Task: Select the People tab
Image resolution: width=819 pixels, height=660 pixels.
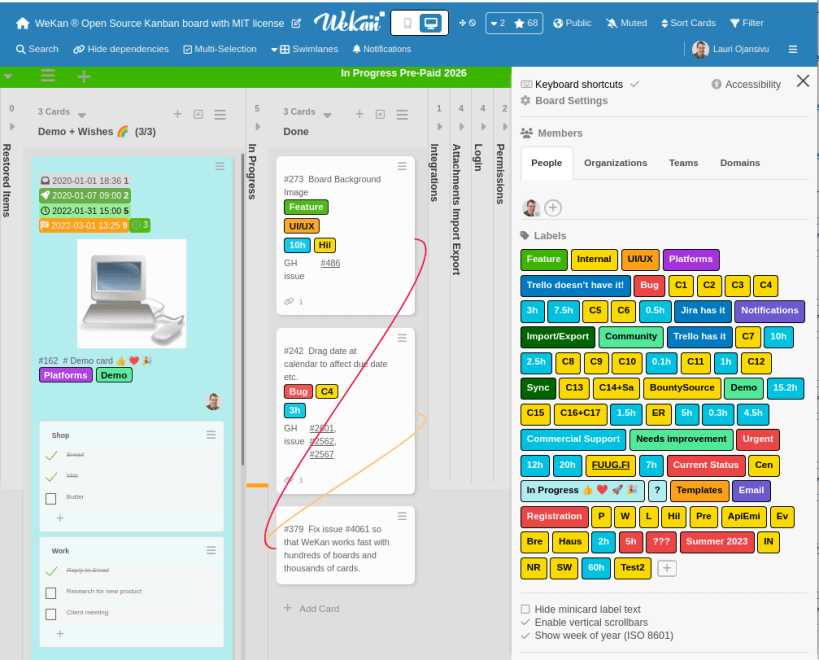Action: (x=546, y=163)
